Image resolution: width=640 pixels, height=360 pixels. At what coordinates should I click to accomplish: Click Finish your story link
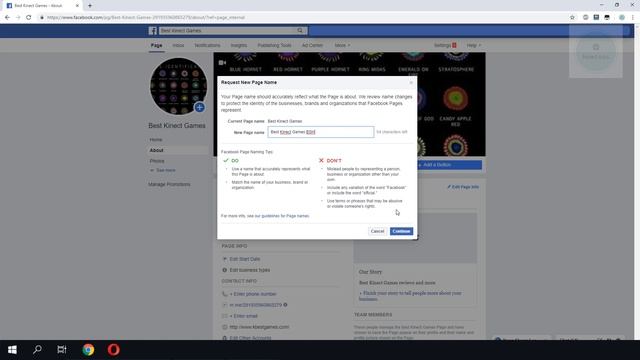pos(410,296)
